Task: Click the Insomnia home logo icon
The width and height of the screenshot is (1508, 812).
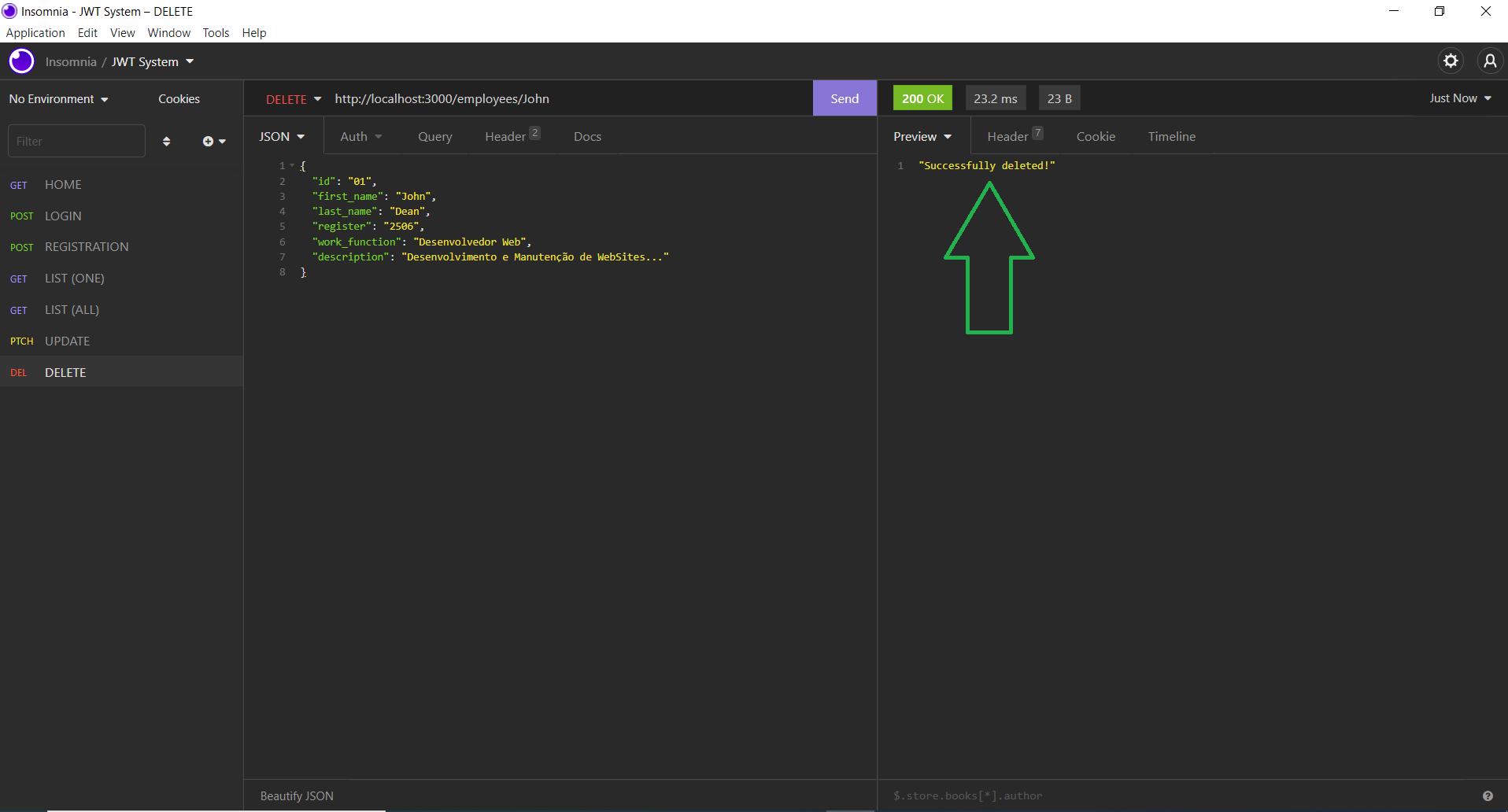Action: 20,61
